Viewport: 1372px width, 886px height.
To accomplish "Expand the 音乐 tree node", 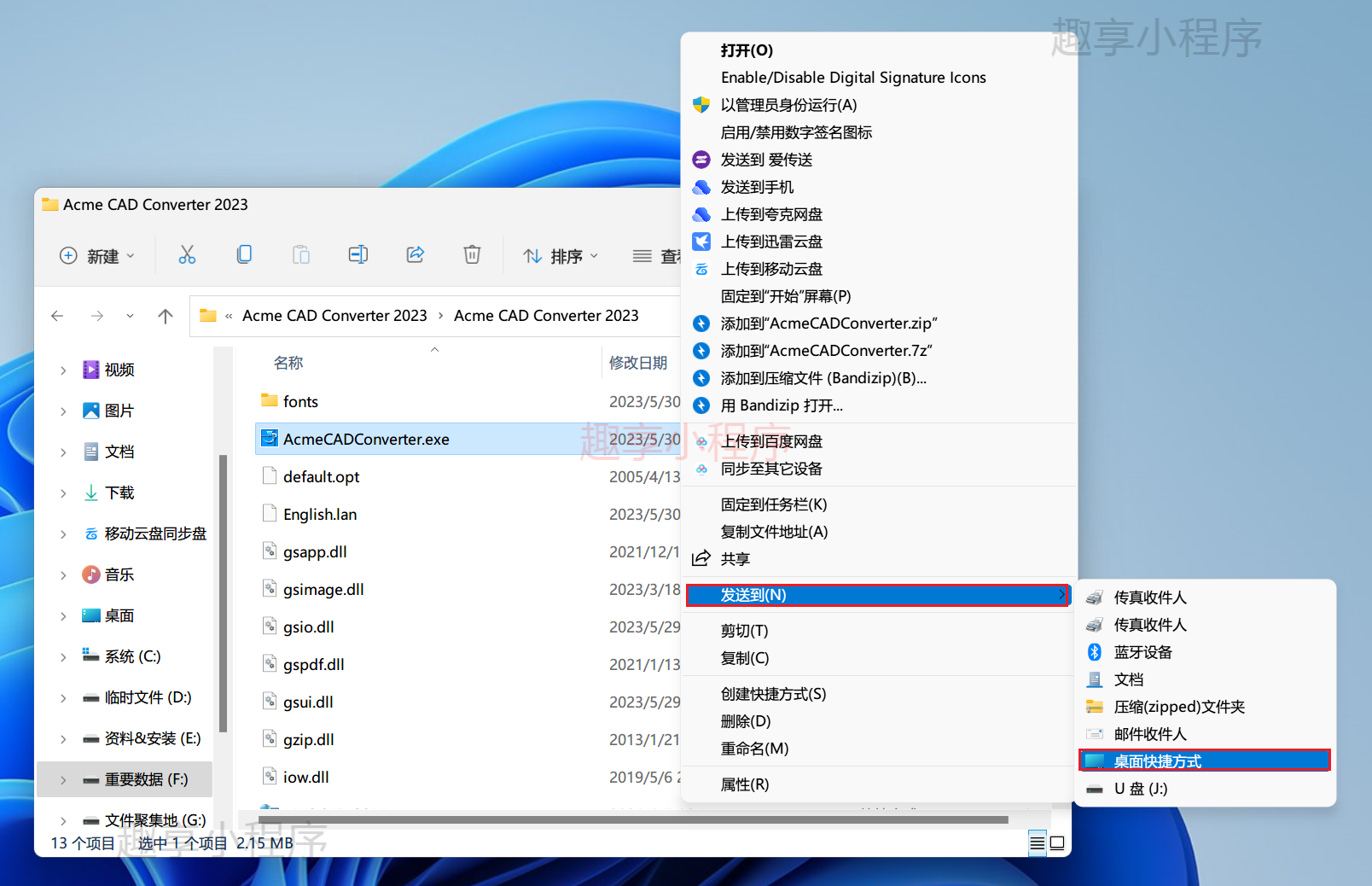I will 63,574.
